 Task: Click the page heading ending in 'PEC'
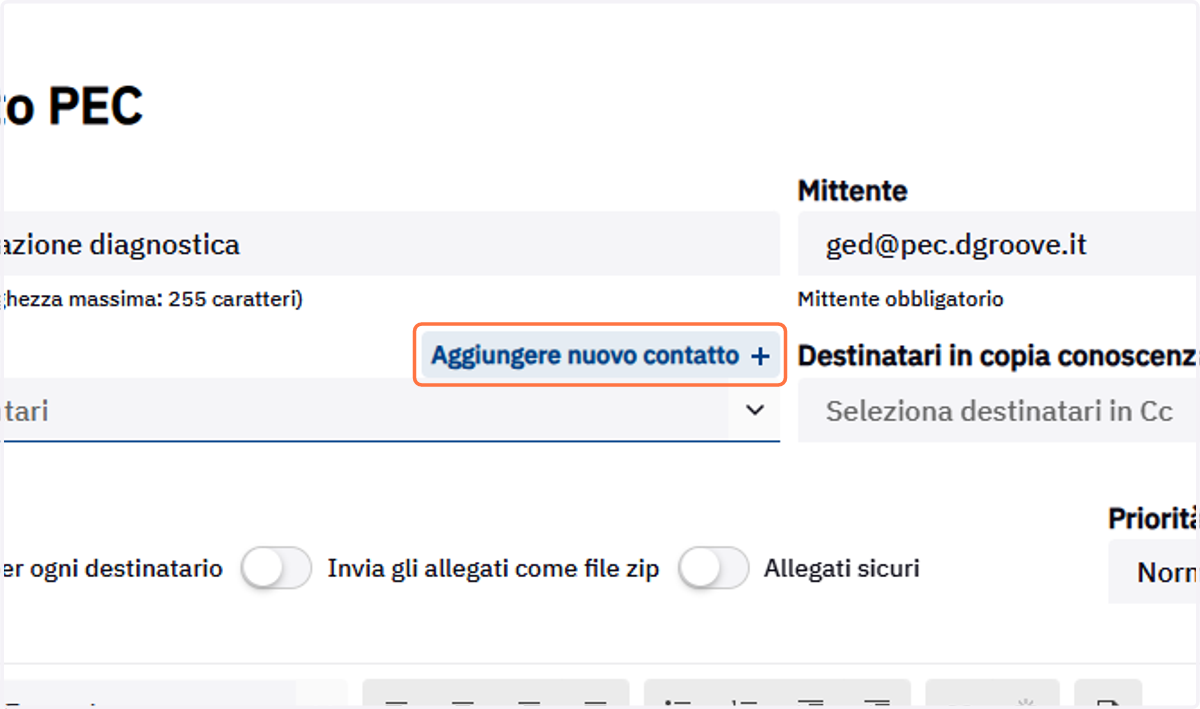[x=72, y=105]
